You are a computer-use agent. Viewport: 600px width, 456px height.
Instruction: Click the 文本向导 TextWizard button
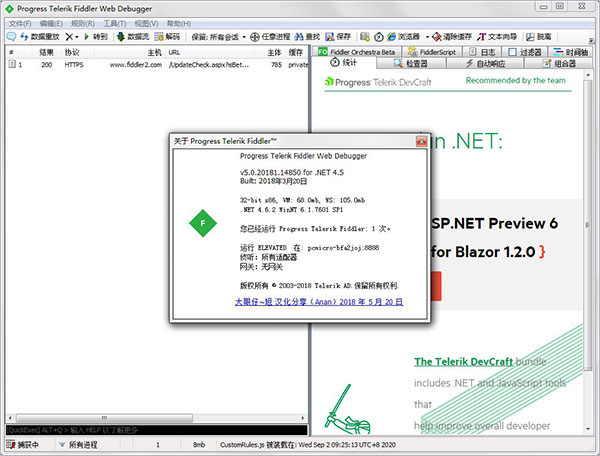tap(497, 36)
